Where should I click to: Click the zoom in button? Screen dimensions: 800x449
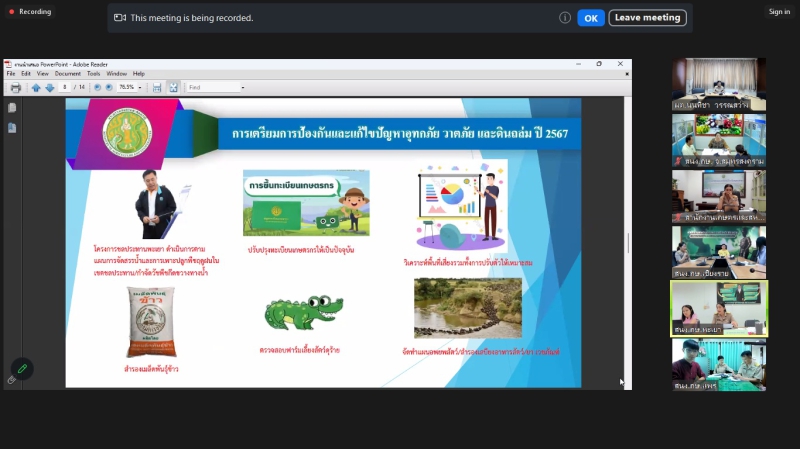110,87
